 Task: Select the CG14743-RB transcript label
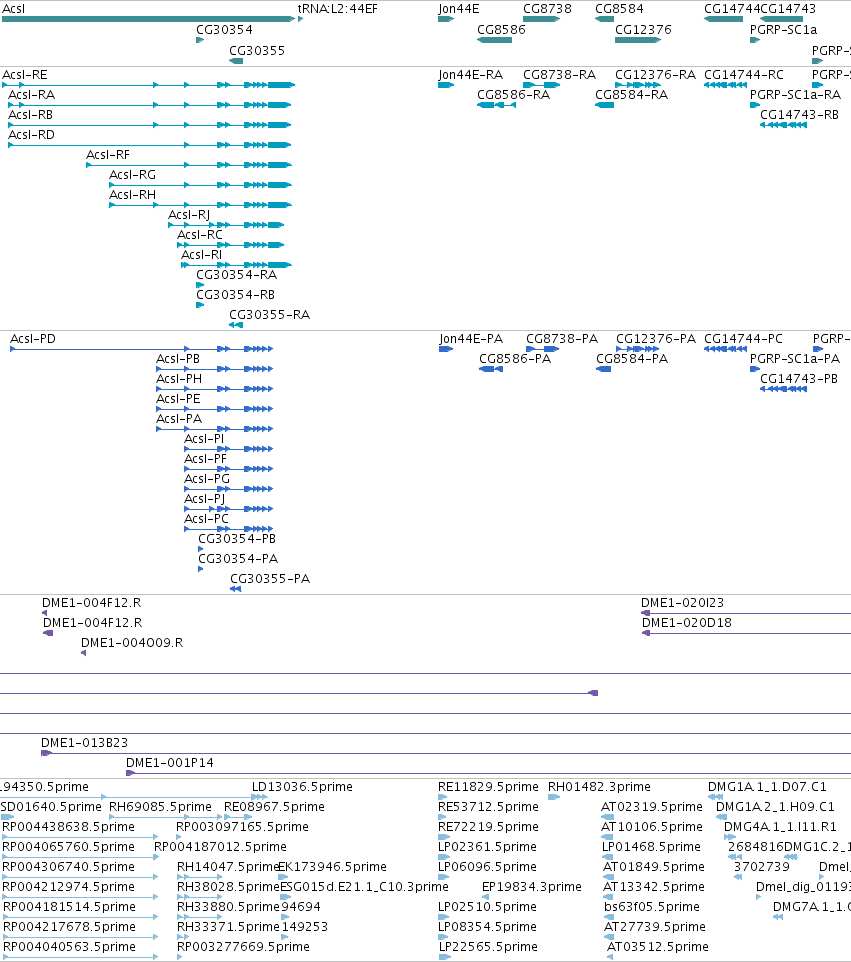coord(799,115)
